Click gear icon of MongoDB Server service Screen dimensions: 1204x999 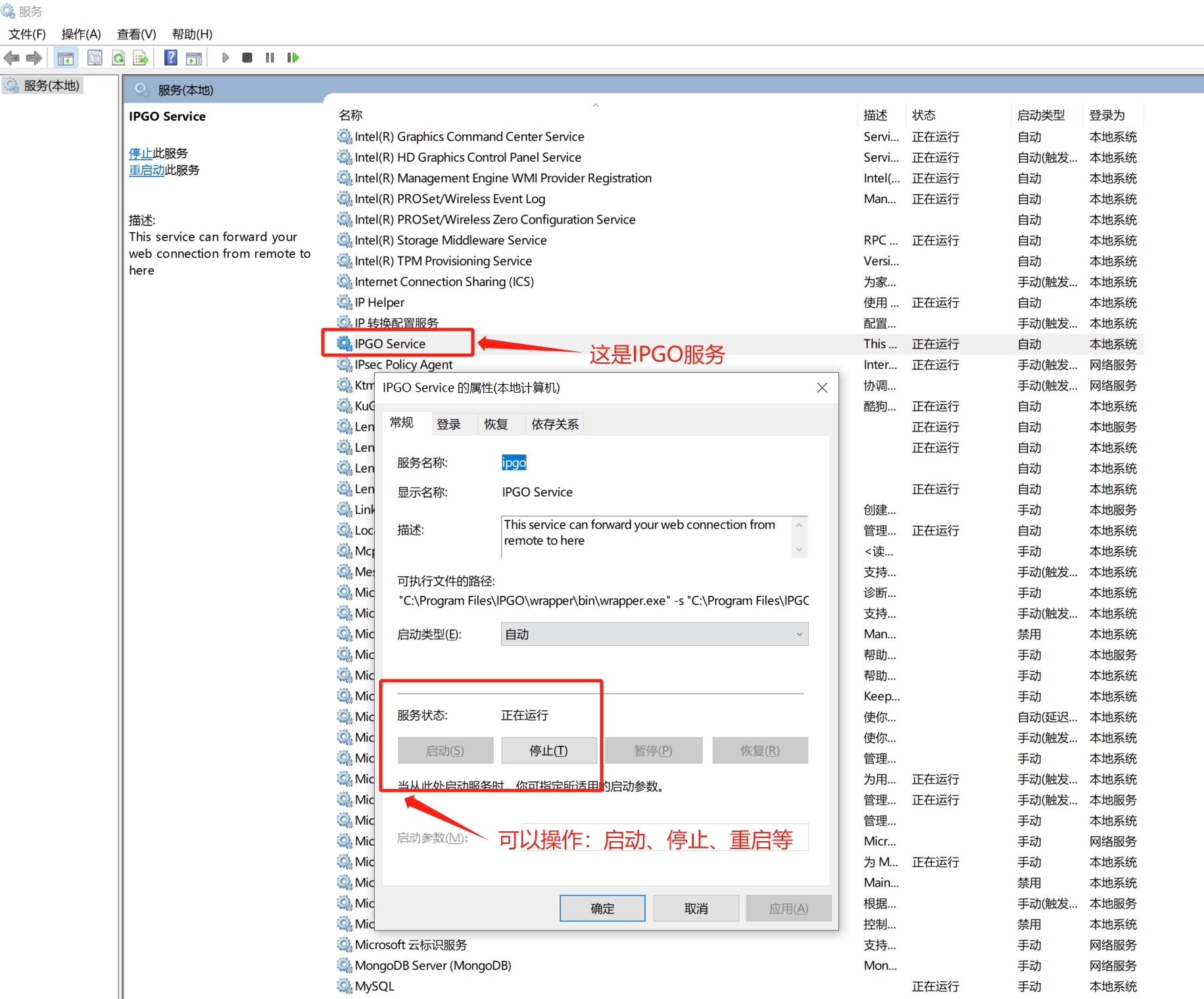(x=345, y=965)
